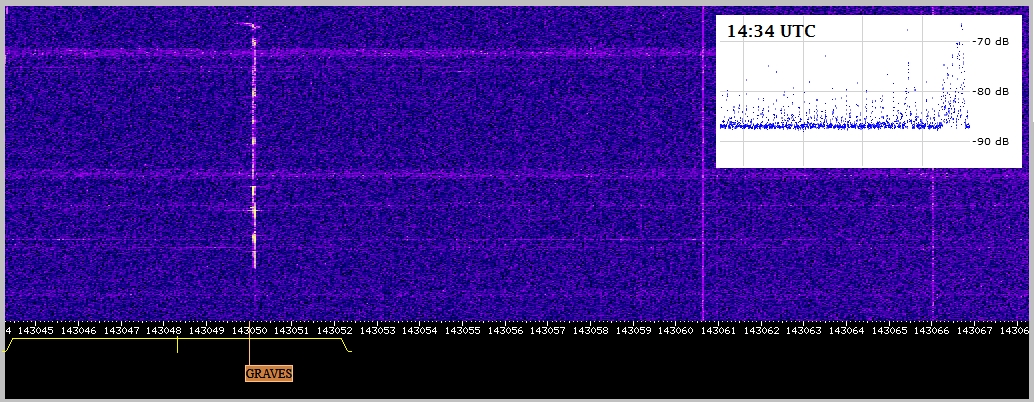Click the 143059 frequency scale label
Image resolution: width=1034 pixels, height=402 pixels.
634,330
